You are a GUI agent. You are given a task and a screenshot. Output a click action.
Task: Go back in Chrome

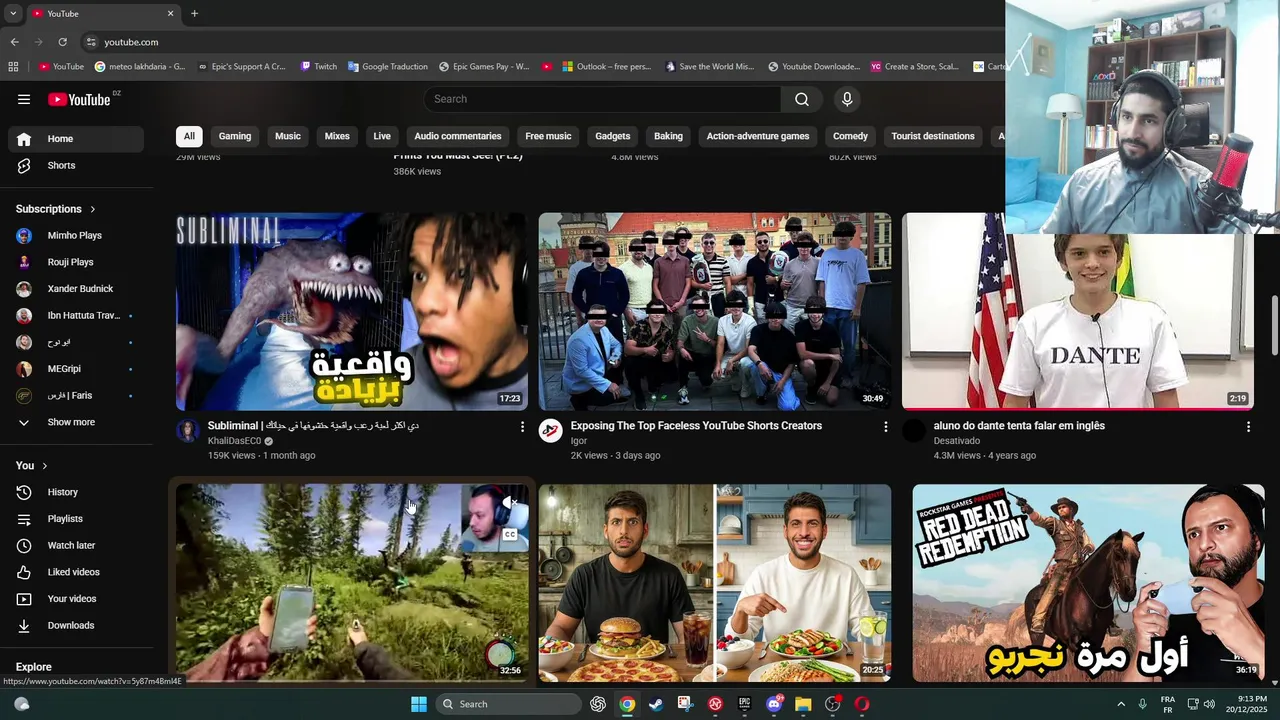click(14, 42)
